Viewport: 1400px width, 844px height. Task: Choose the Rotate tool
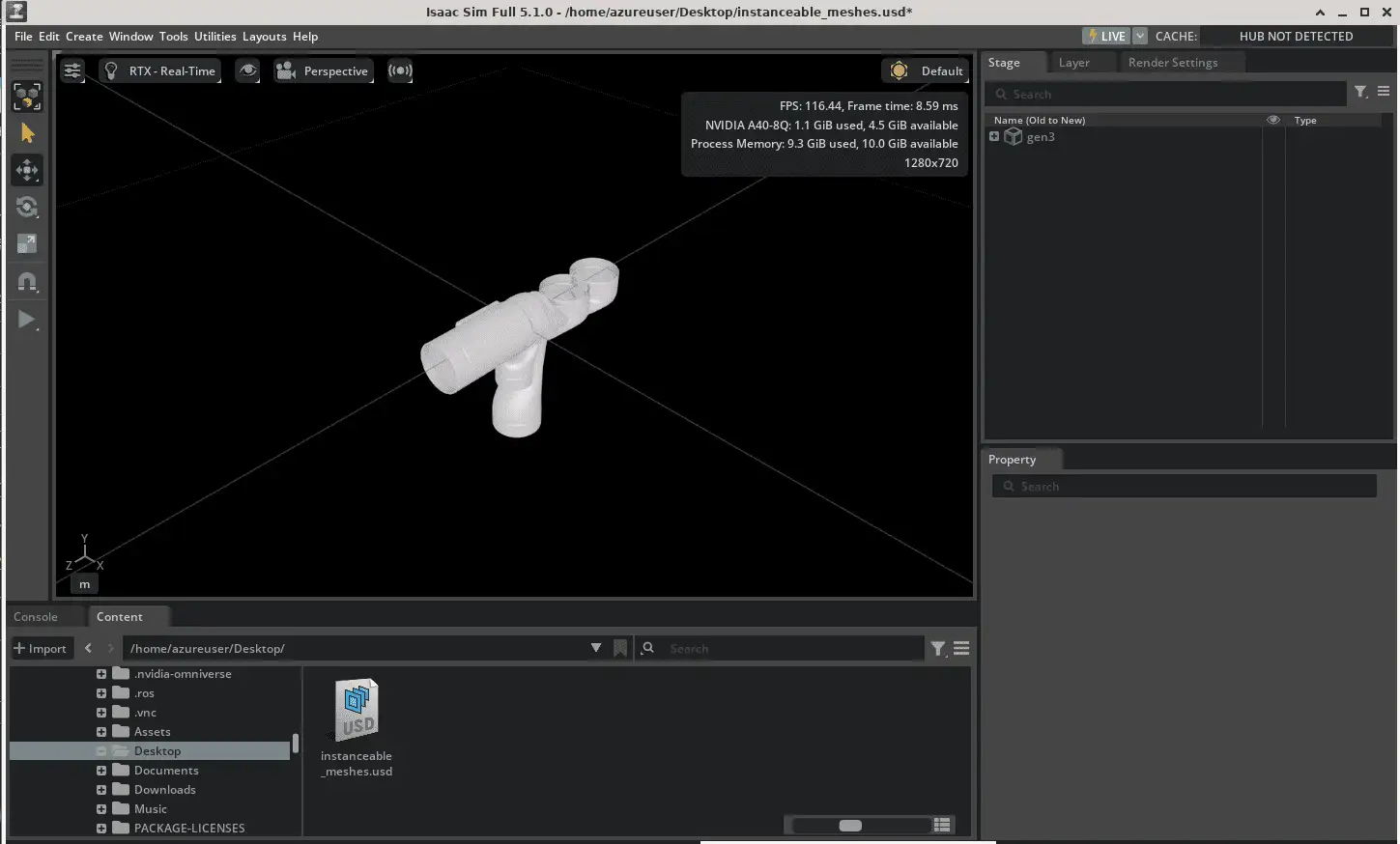pos(27,208)
